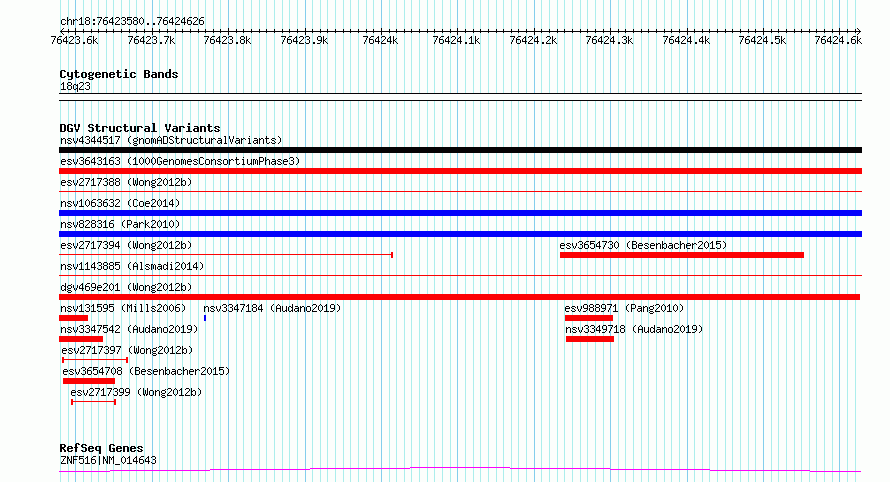This screenshot has width=890, height=482.
Task: Click ruler position 76424.3k
Action: [609, 40]
